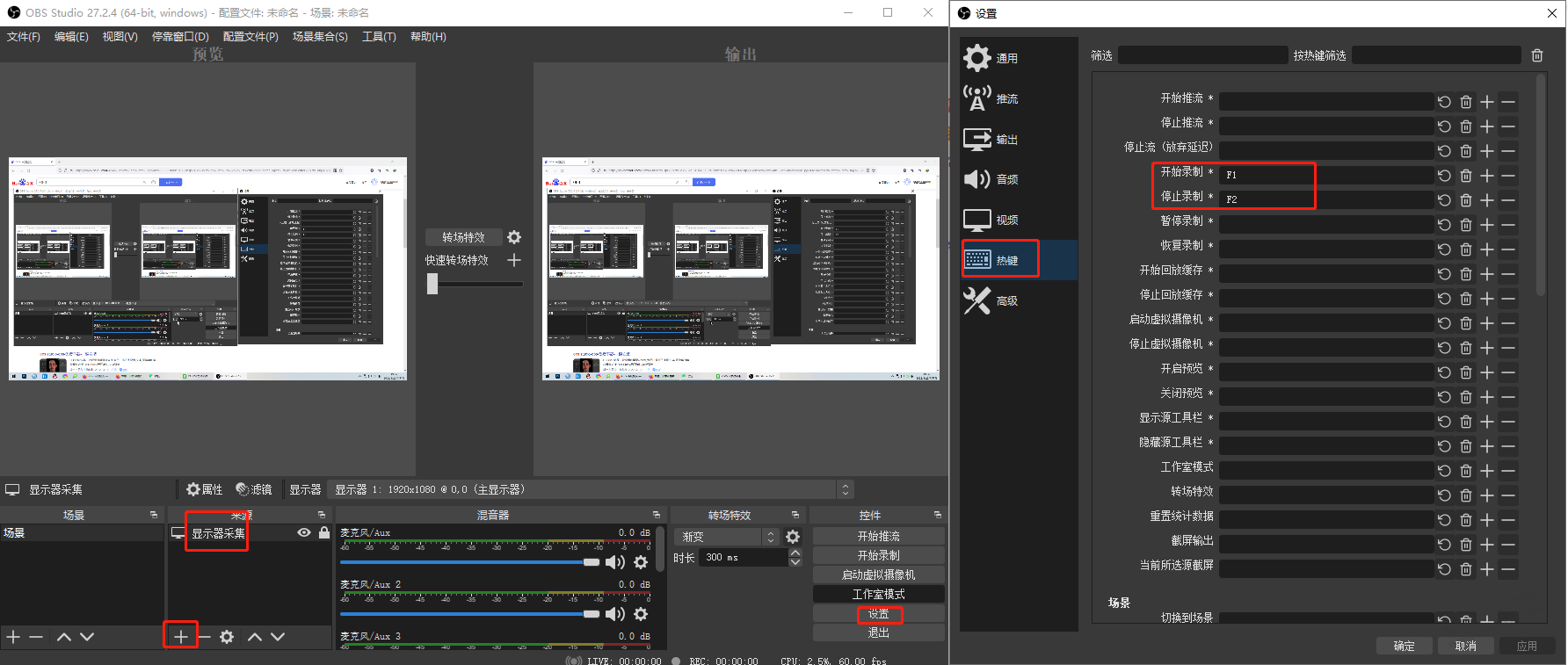Screen dimensions: 1568x665
Task: Click 开始推流 in the controls panel
Action: [x=879, y=536]
